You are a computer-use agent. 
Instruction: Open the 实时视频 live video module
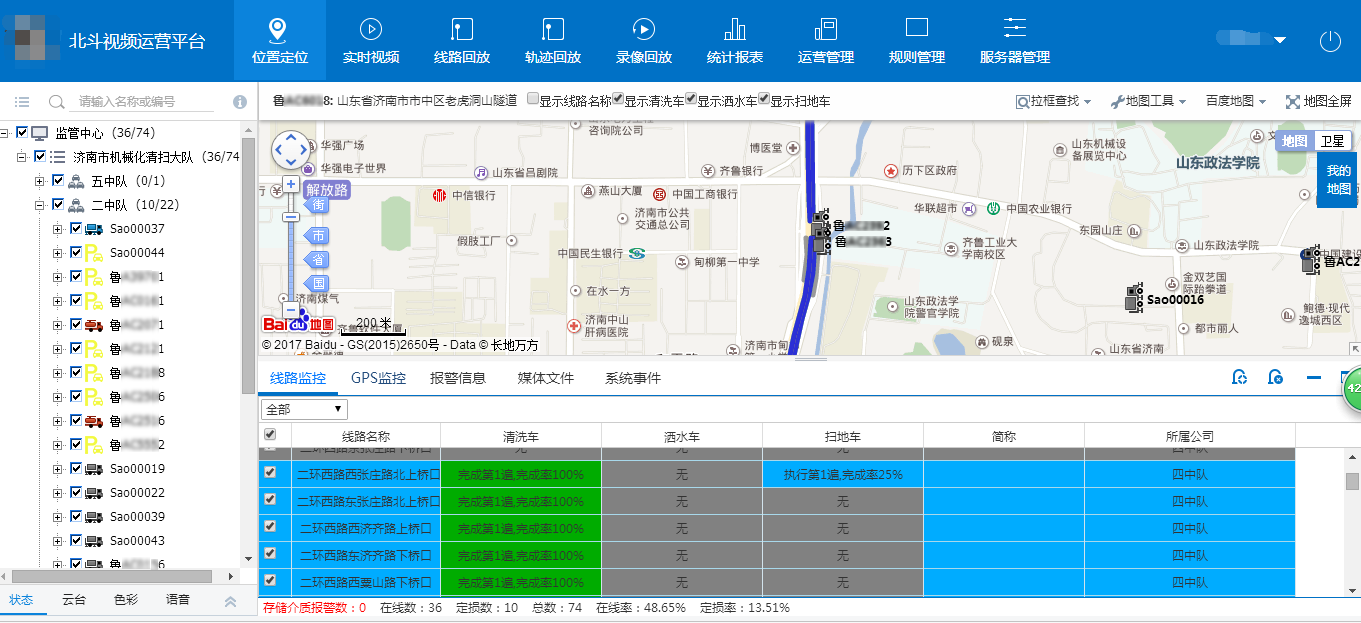(370, 40)
